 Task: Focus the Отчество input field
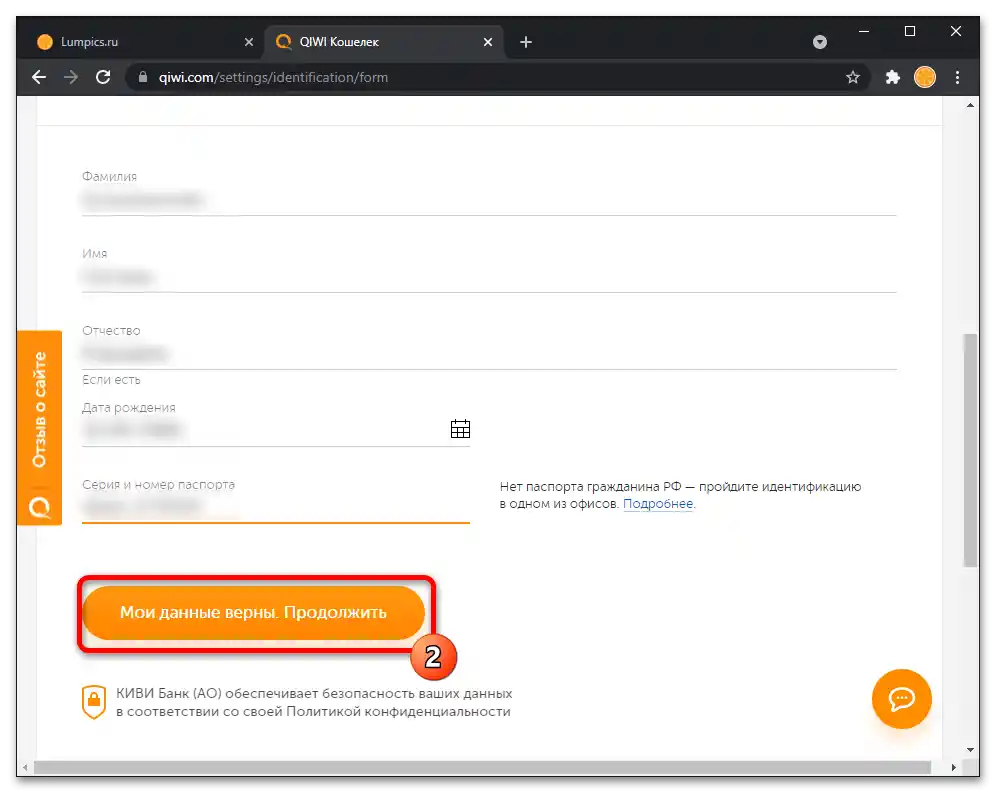[x=489, y=354]
